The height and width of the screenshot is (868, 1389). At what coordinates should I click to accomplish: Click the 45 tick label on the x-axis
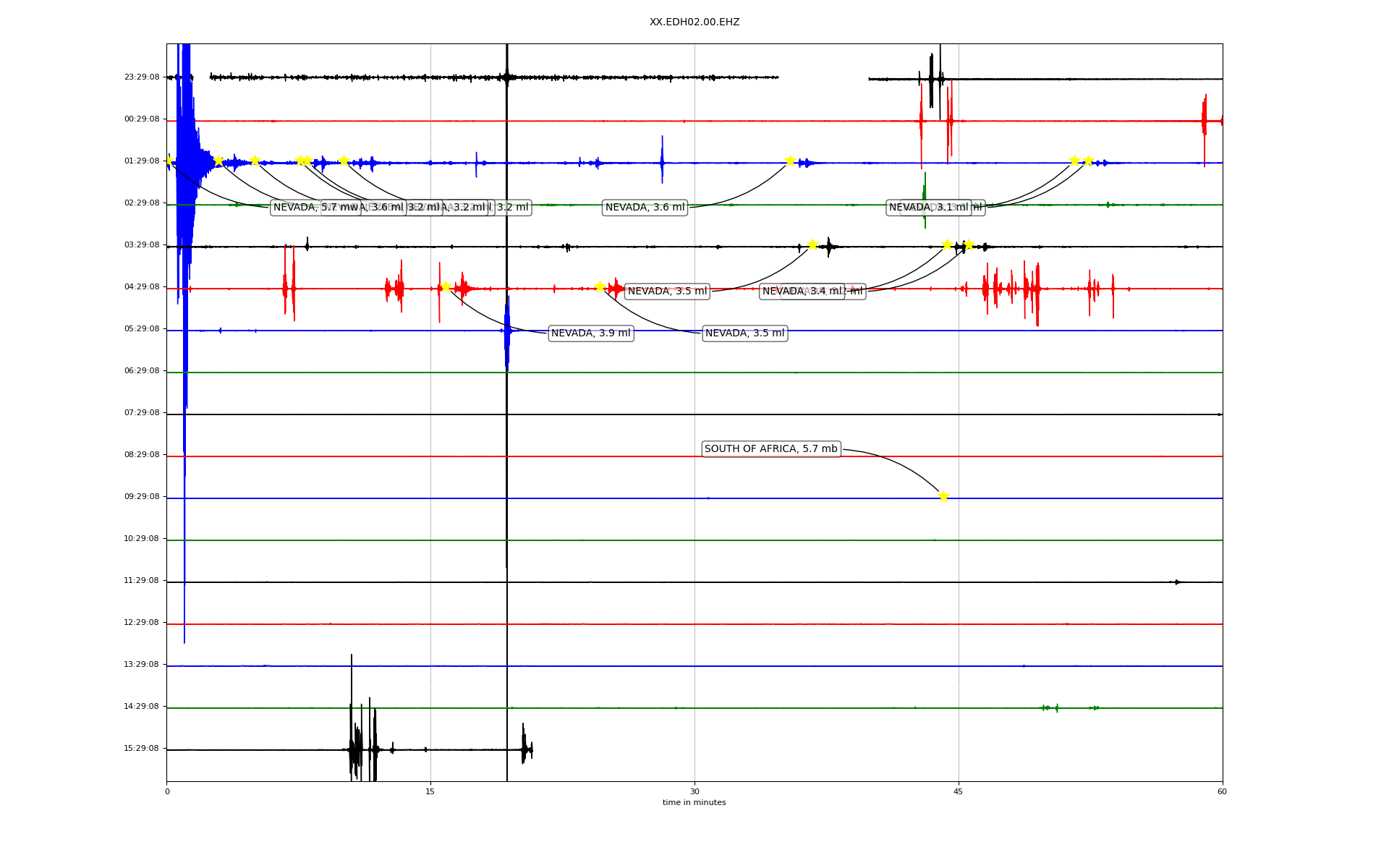[959, 791]
